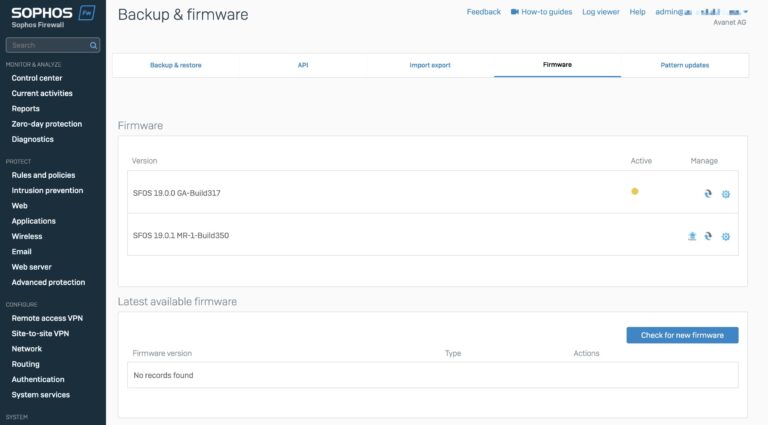
Task: Go to Current activities
Action: coord(42,93)
